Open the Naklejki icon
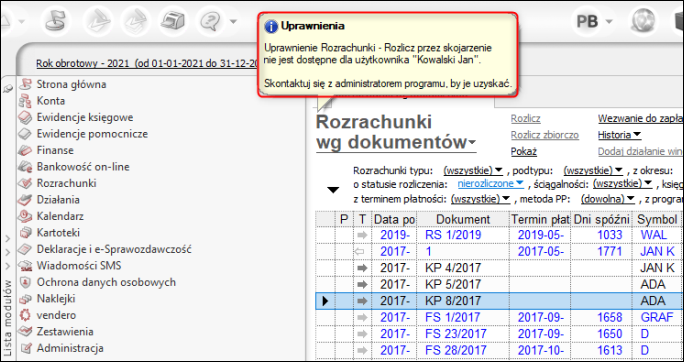684x362 pixels. click(x=25, y=299)
